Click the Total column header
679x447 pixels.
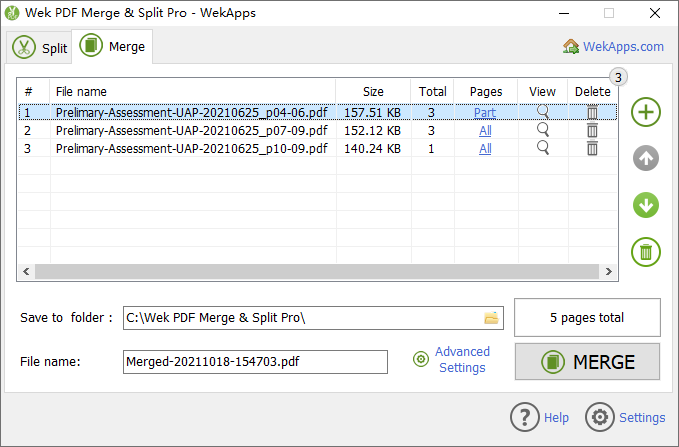432,91
